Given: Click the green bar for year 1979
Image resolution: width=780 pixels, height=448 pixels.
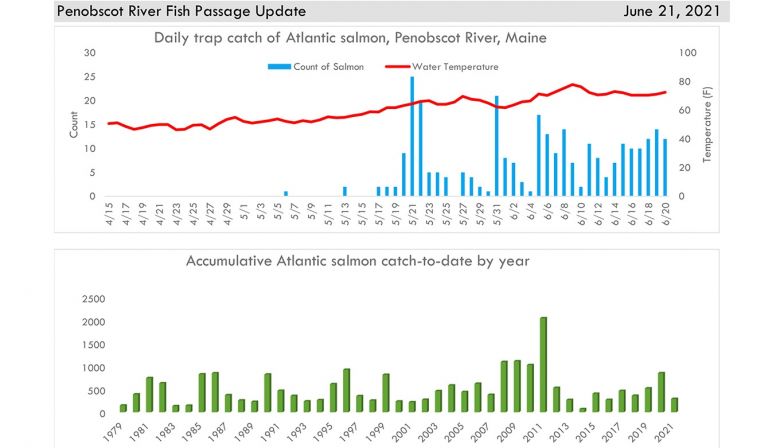Looking at the screenshot, I should pyautogui.click(x=124, y=408).
